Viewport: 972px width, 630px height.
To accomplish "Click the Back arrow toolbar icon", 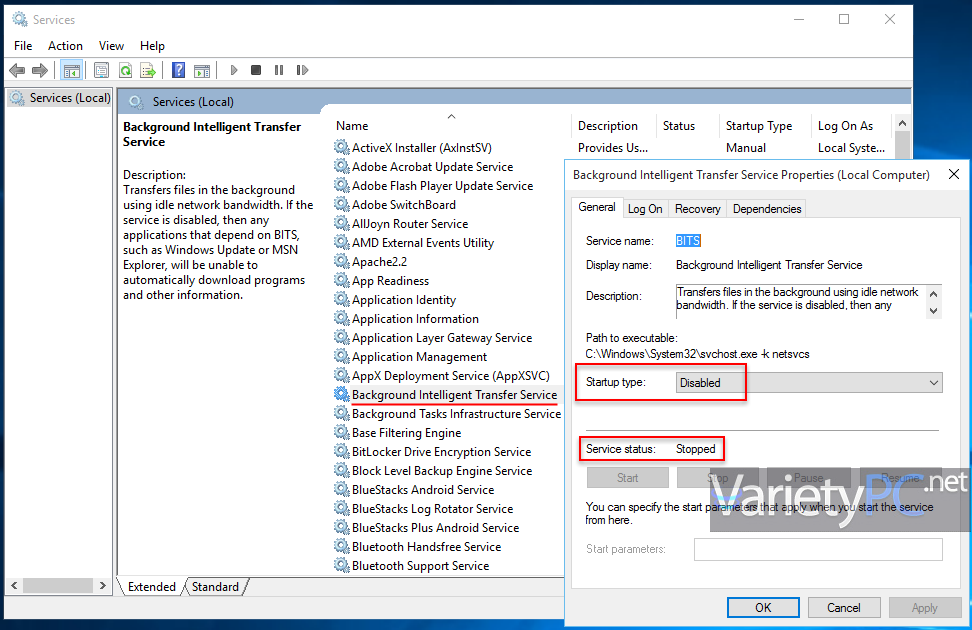I will click(17, 70).
